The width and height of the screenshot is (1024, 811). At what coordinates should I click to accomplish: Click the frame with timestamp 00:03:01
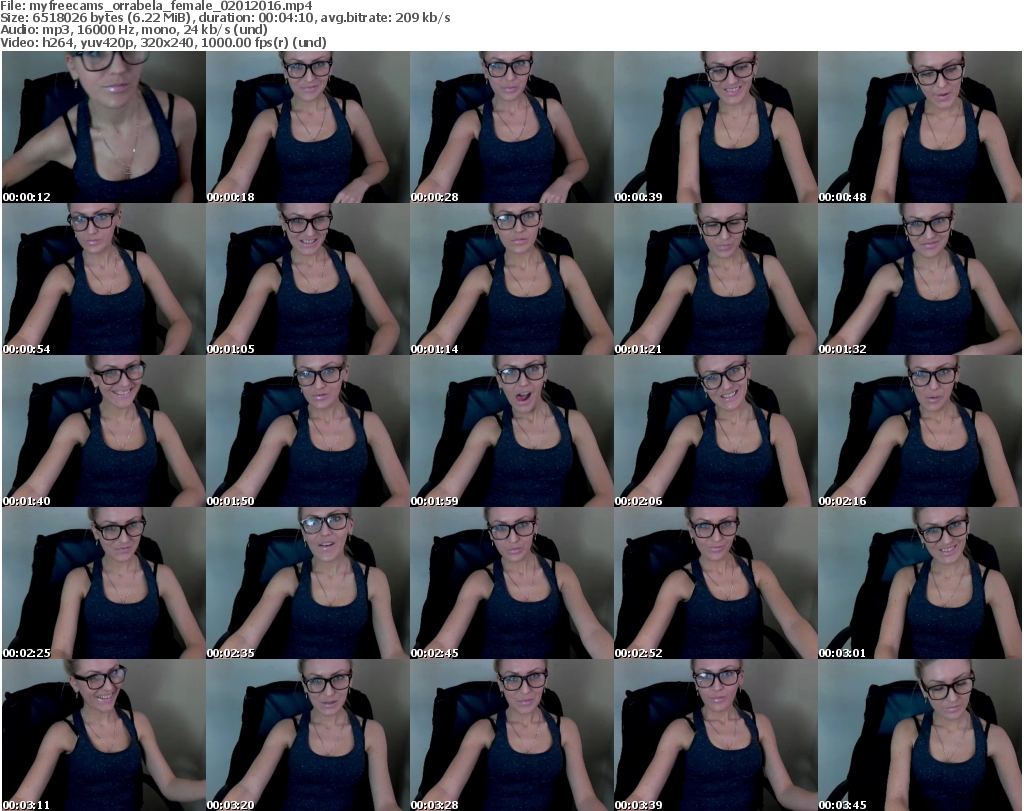[x=920, y=583]
